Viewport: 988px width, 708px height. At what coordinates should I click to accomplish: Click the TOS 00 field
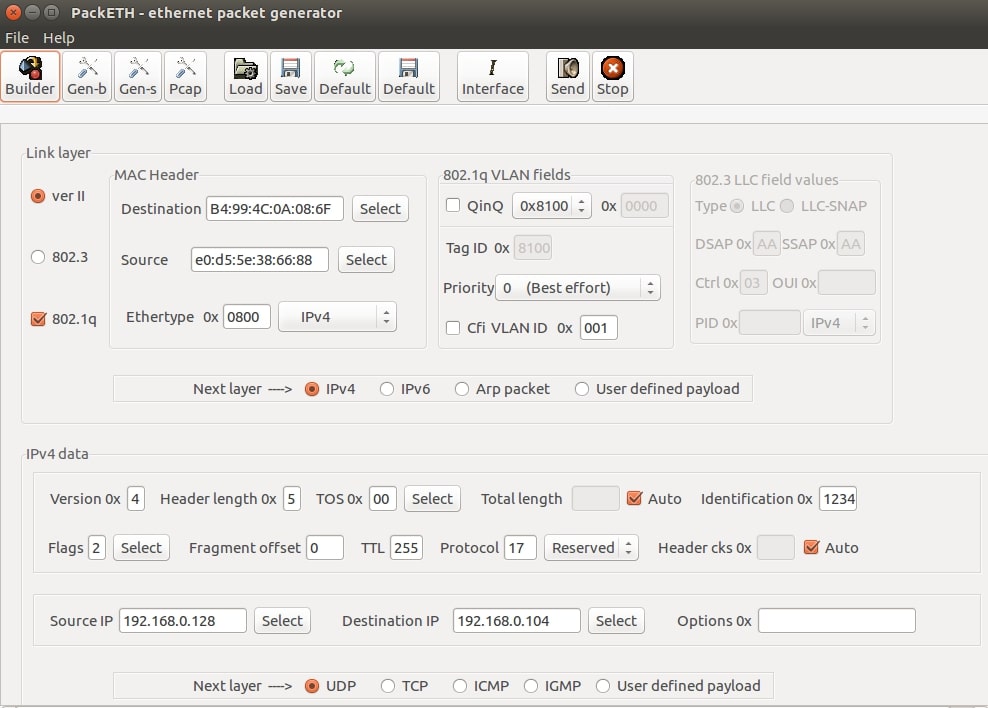pyautogui.click(x=382, y=498)
